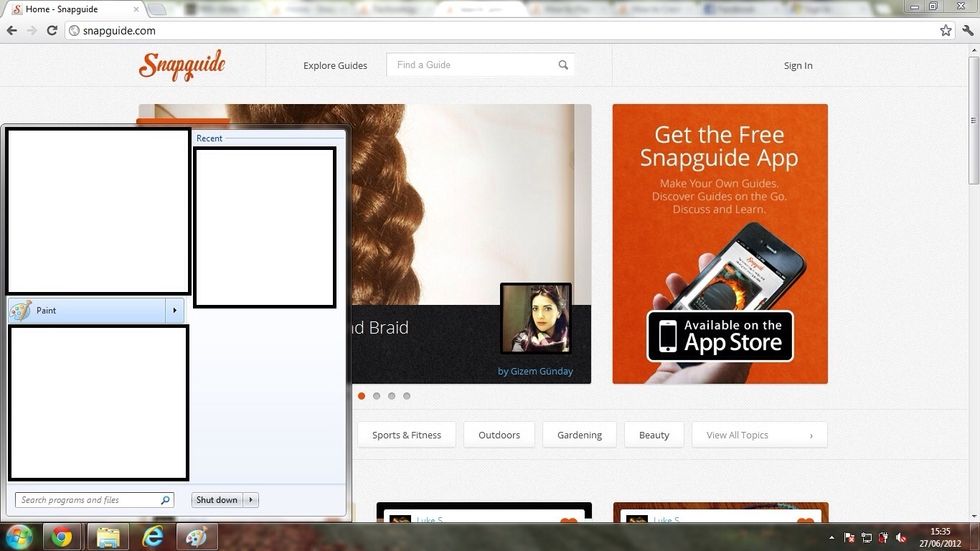The image size is (980, 551).
Task: Click the search magnifier in Find a Guide
Action: point(563,65)
